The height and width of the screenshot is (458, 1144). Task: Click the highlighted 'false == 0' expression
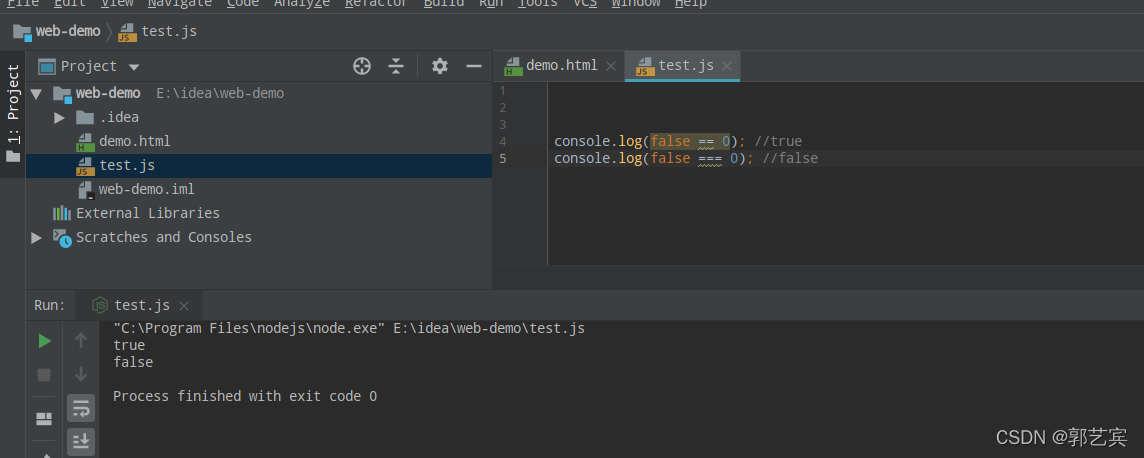tap(690, 141)
